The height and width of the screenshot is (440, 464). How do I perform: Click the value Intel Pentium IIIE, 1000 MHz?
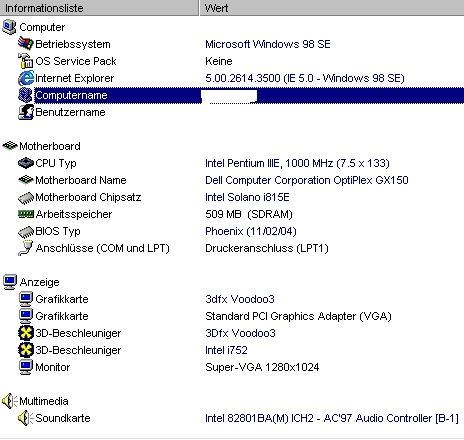pyautogui.click(x=297, y=163)
